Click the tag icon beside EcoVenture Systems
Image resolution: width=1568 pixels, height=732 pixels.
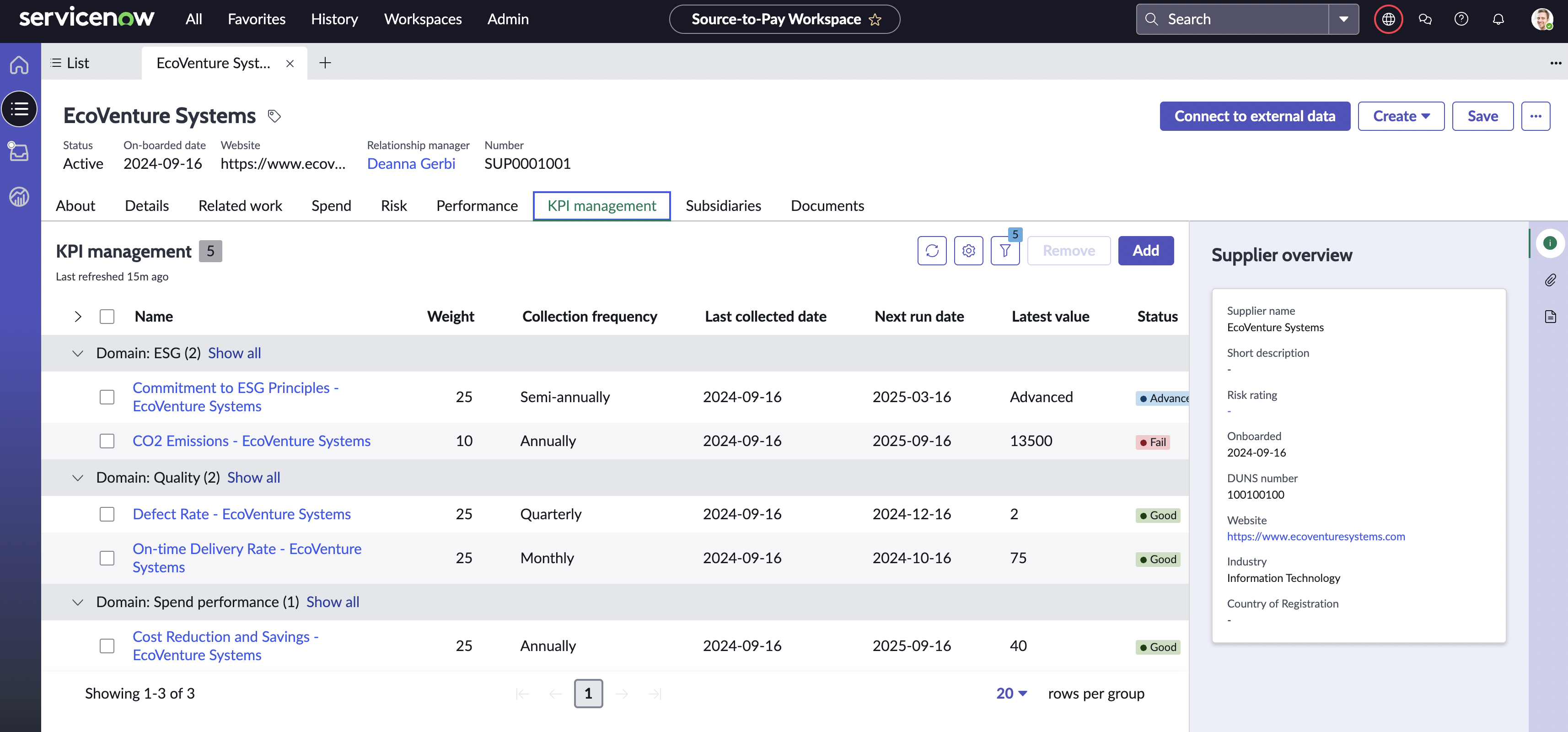click(x=274, y=116)
